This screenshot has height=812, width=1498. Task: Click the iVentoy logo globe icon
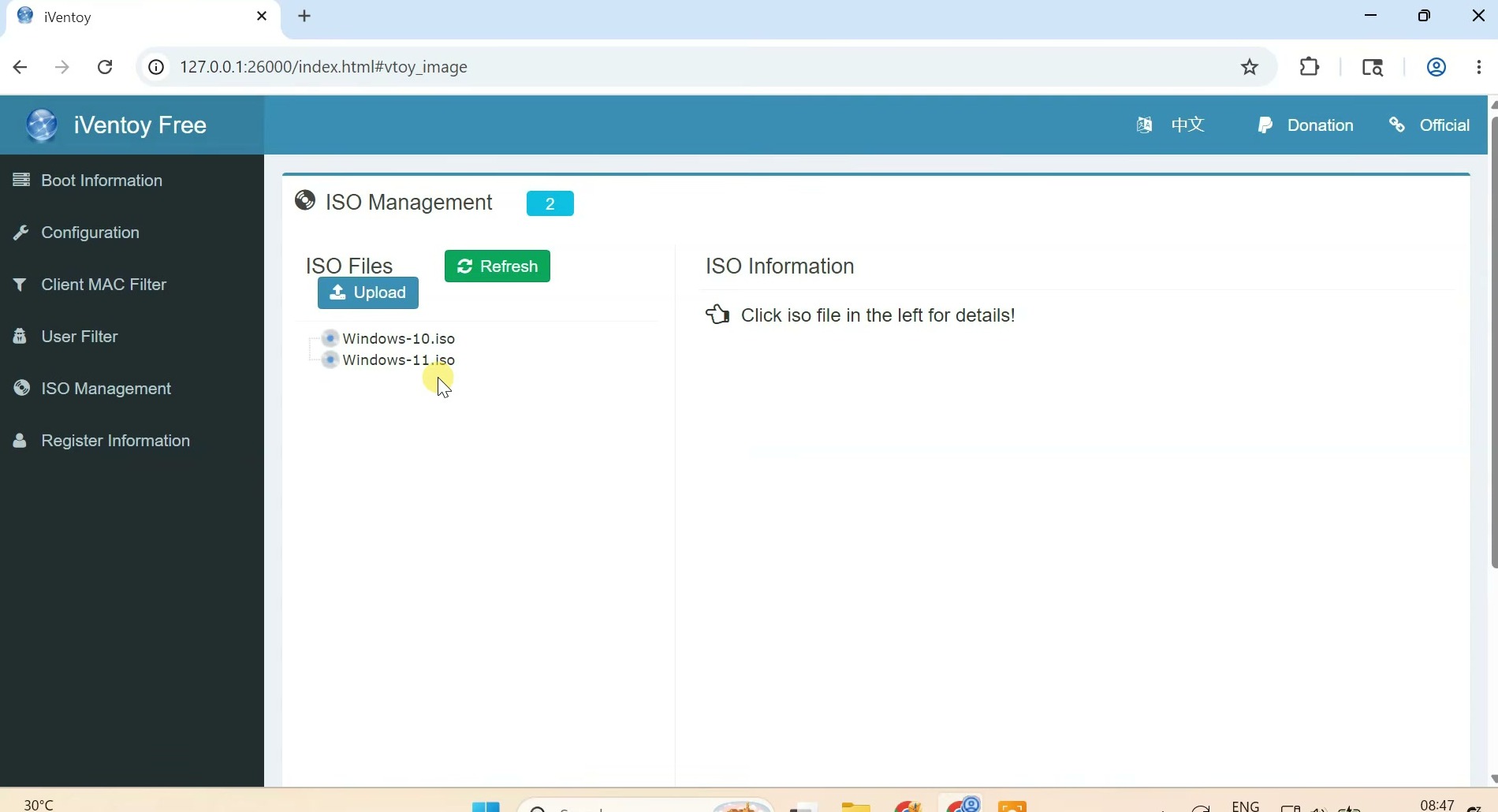(x=42, y=125)
